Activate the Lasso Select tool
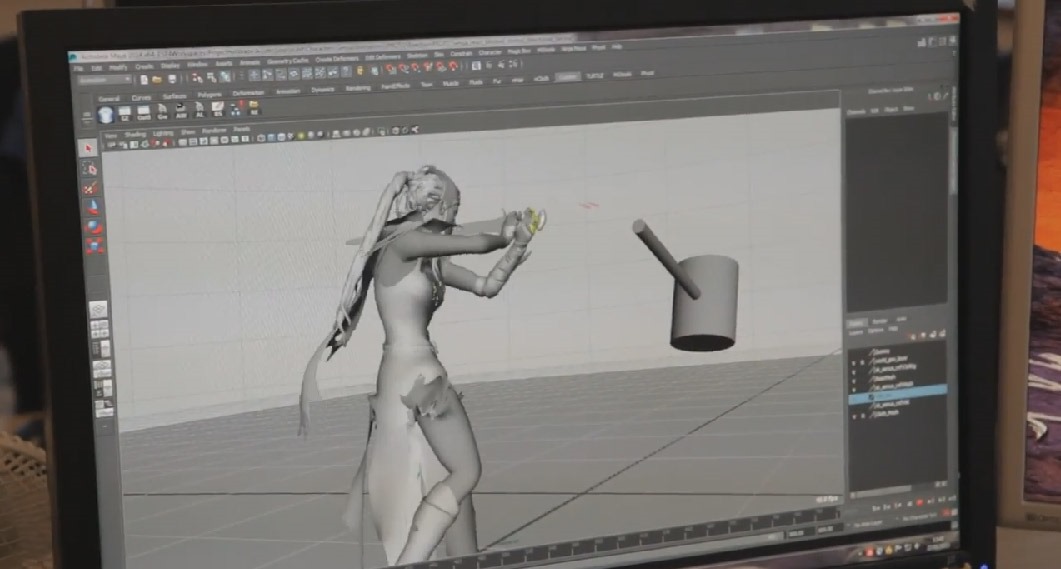 [89, 166]
